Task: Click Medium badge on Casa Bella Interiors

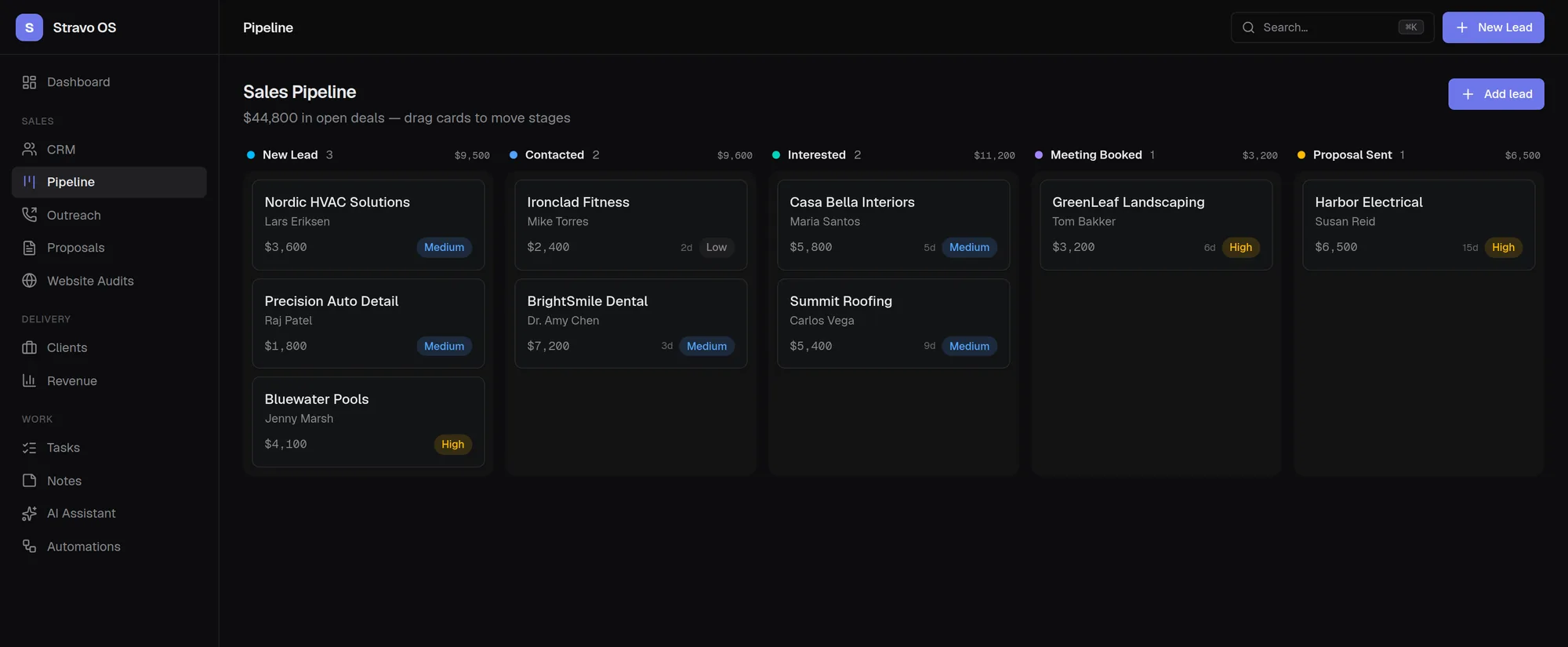Action: 969,247
